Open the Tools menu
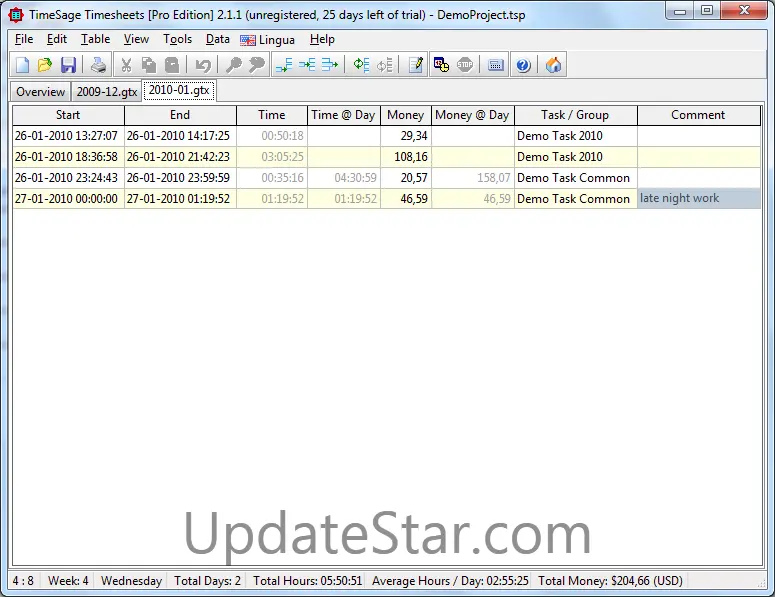 pos(177,39)
